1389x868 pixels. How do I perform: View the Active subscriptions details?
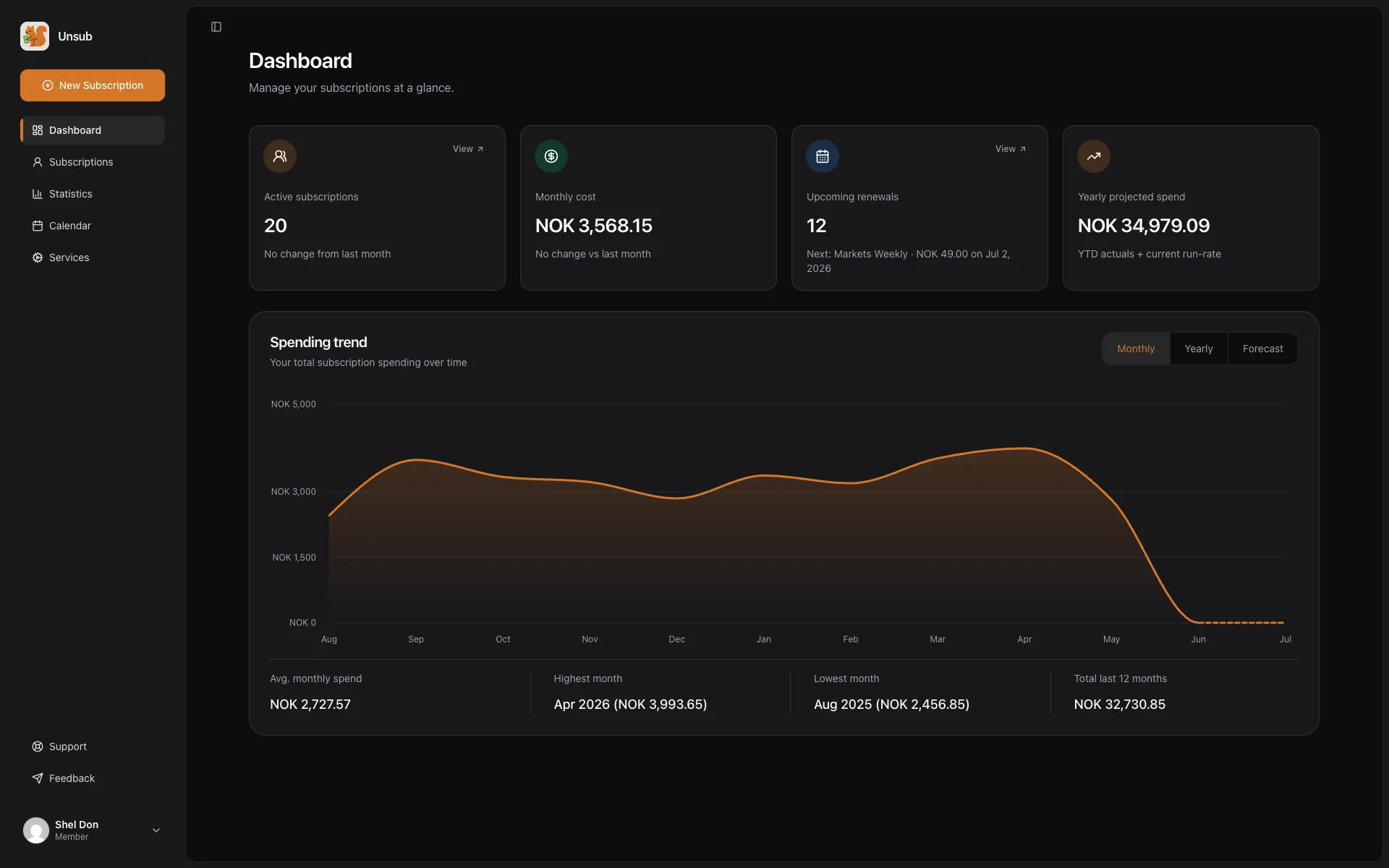(x=468, y=149)
